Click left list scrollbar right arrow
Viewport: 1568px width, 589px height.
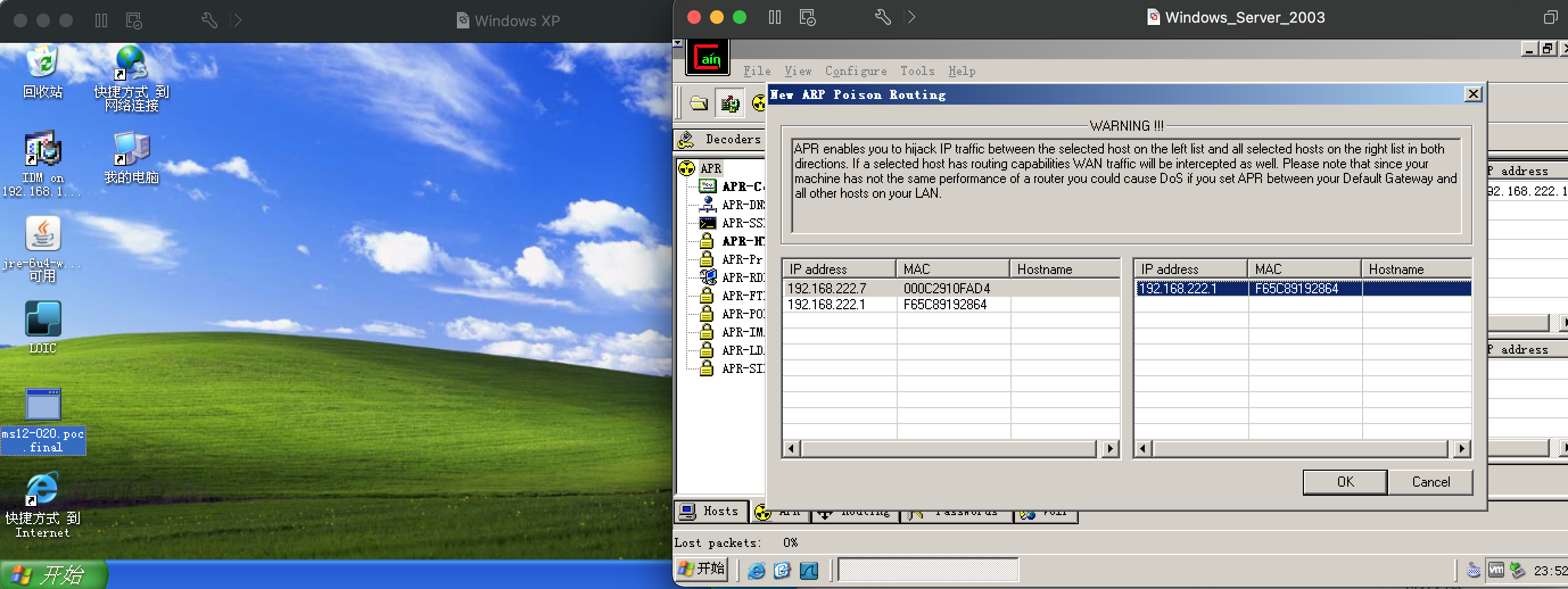[x=1110, y=449]
